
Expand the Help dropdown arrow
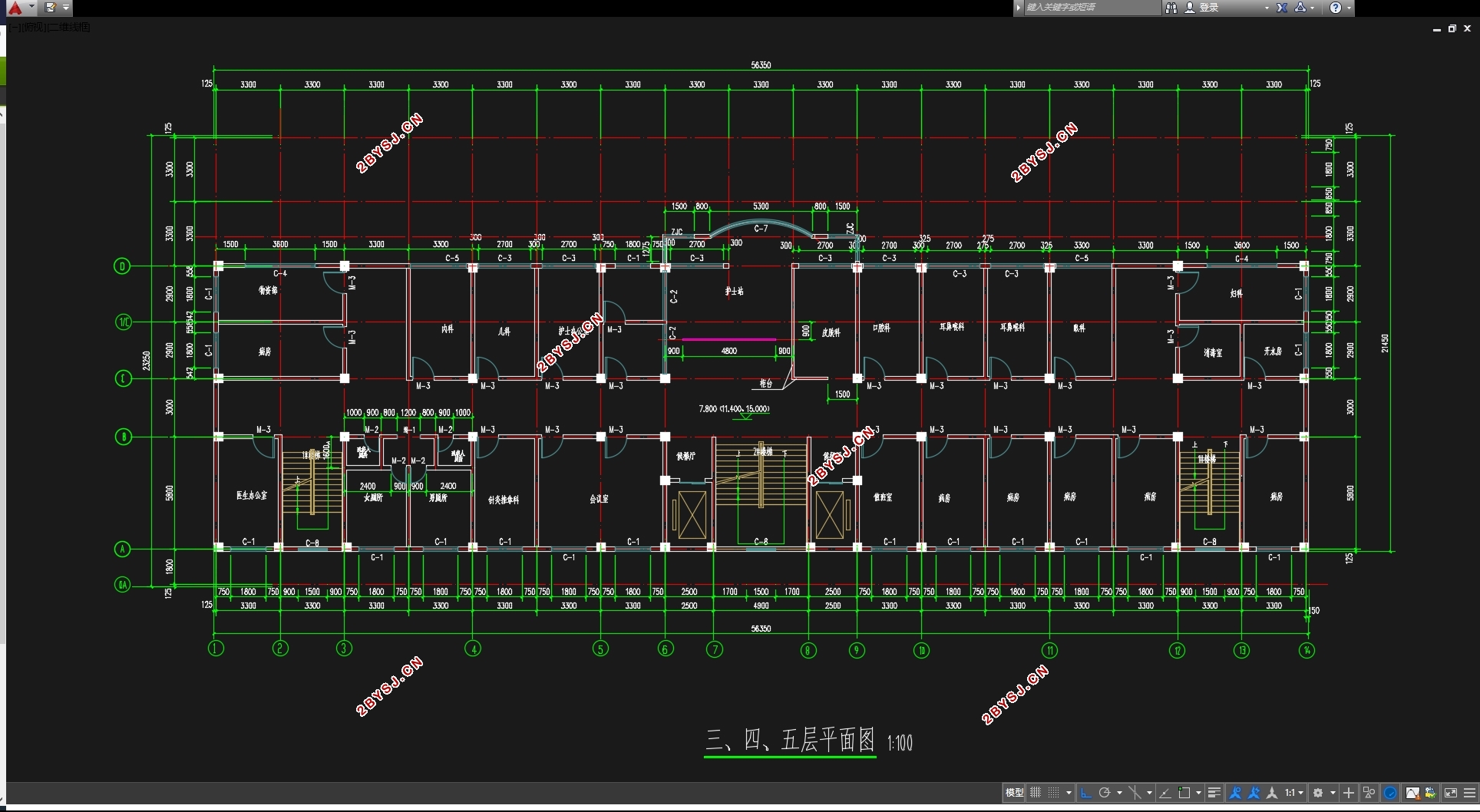coord(1349,8)
